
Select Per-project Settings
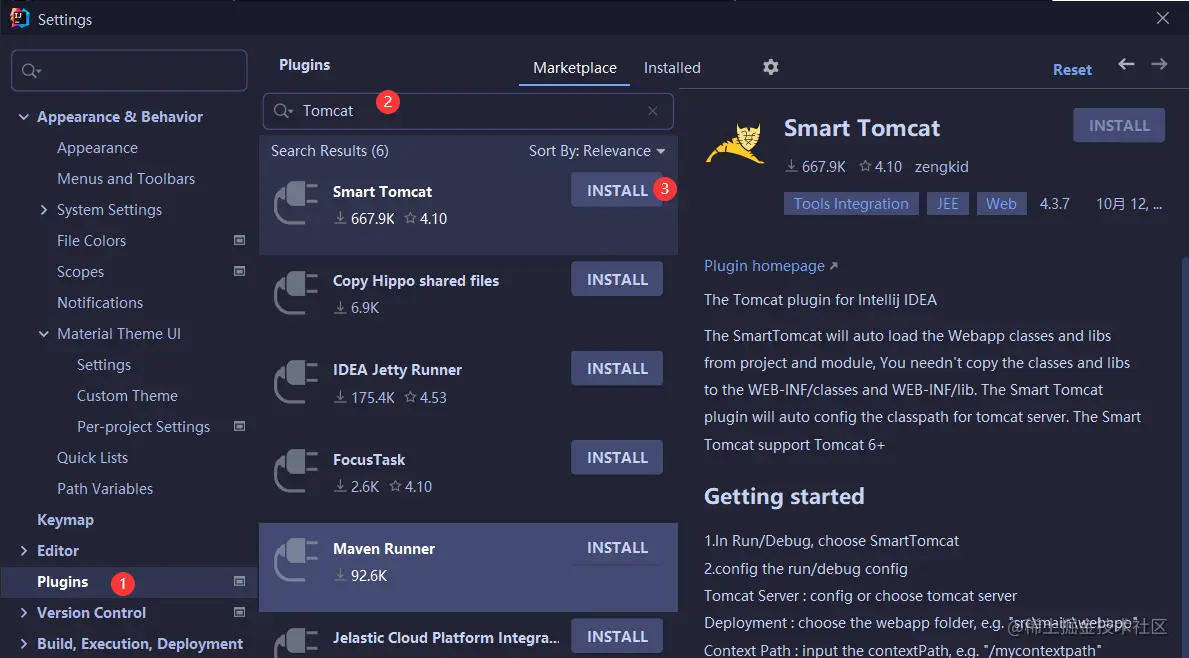point(143,427)
